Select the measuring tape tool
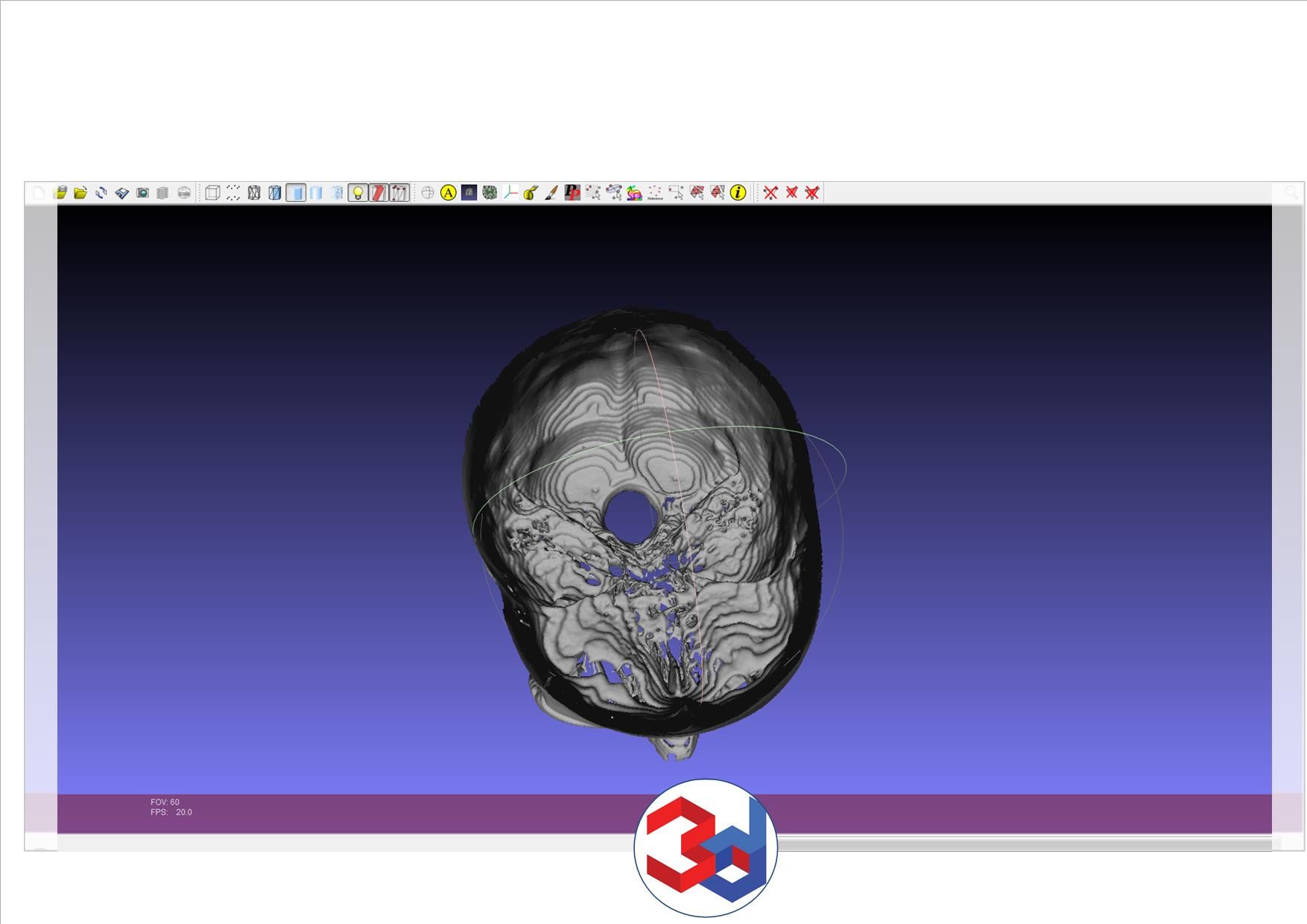The width and height of the screenshot is (1307, 924). (x=531, y=193)
